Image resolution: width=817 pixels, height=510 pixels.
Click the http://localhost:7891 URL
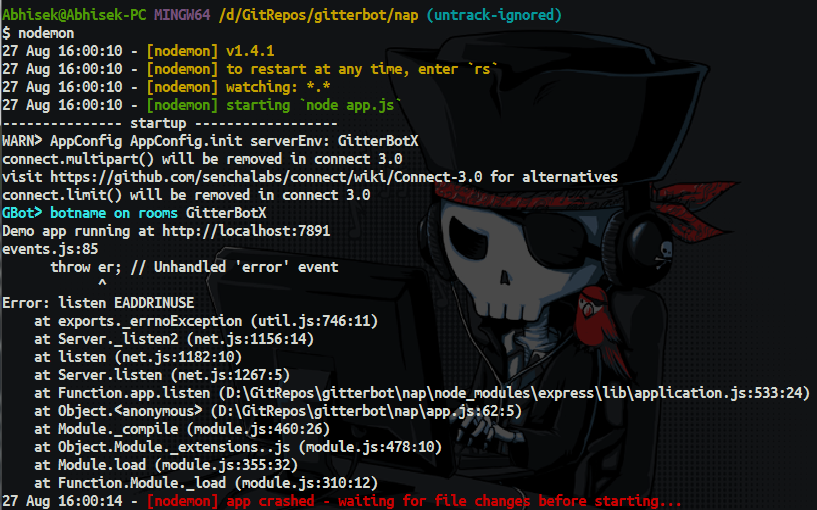point(246,231)
